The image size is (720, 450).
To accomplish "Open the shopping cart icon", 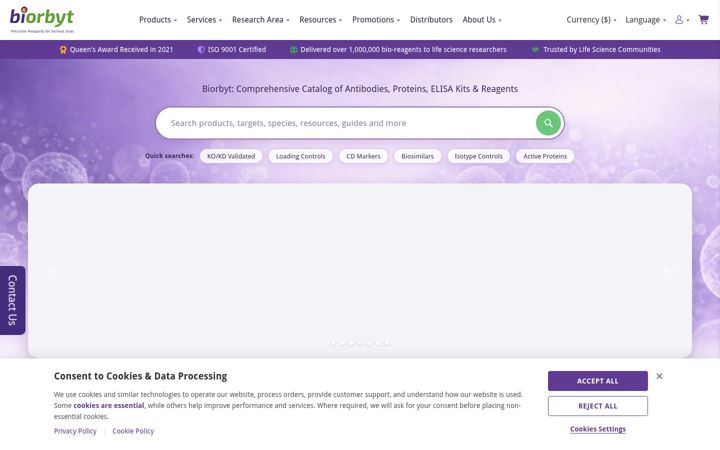I will point(703,20).
